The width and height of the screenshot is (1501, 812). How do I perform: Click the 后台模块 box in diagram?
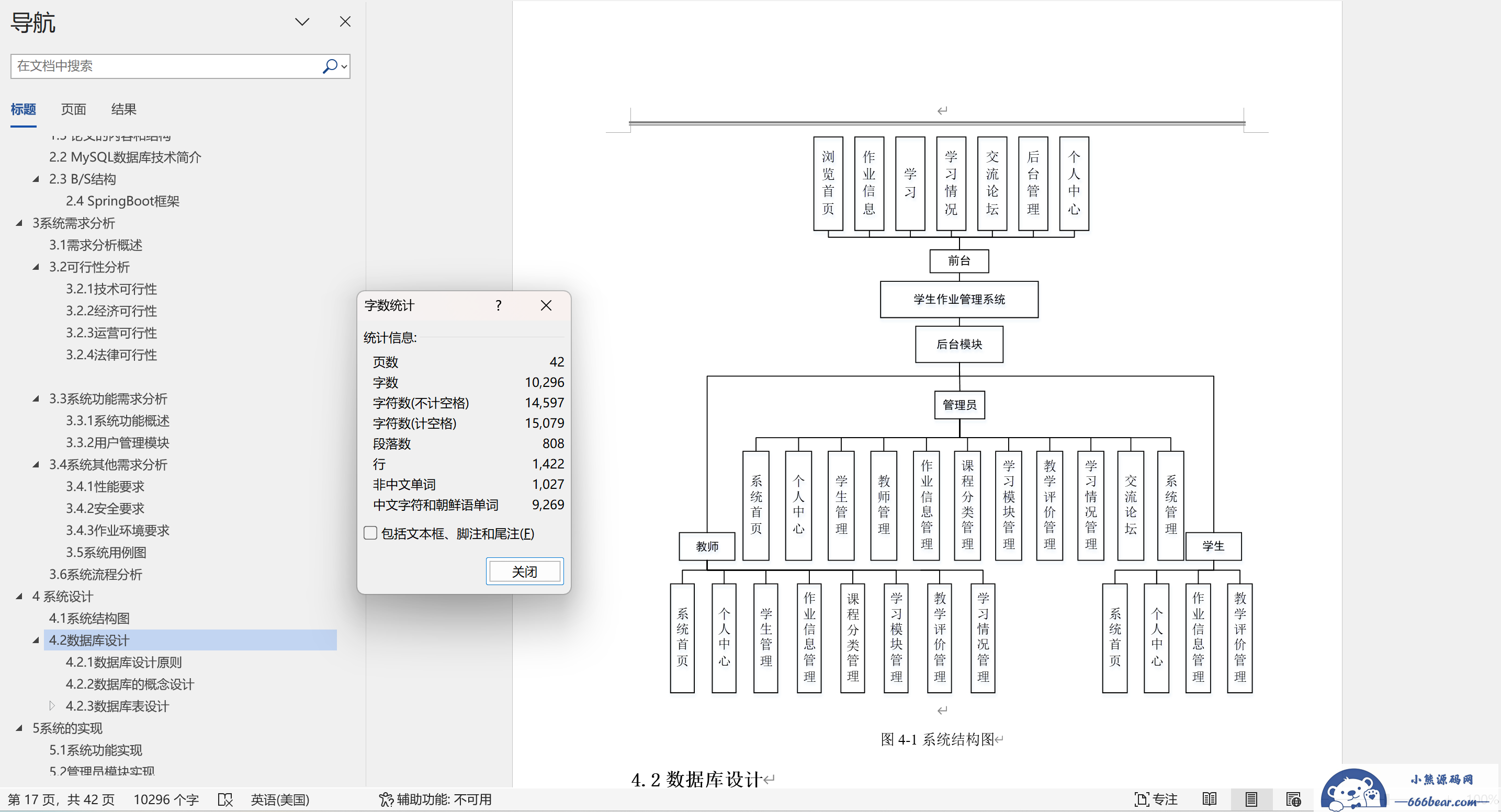[x=959, y=344]
